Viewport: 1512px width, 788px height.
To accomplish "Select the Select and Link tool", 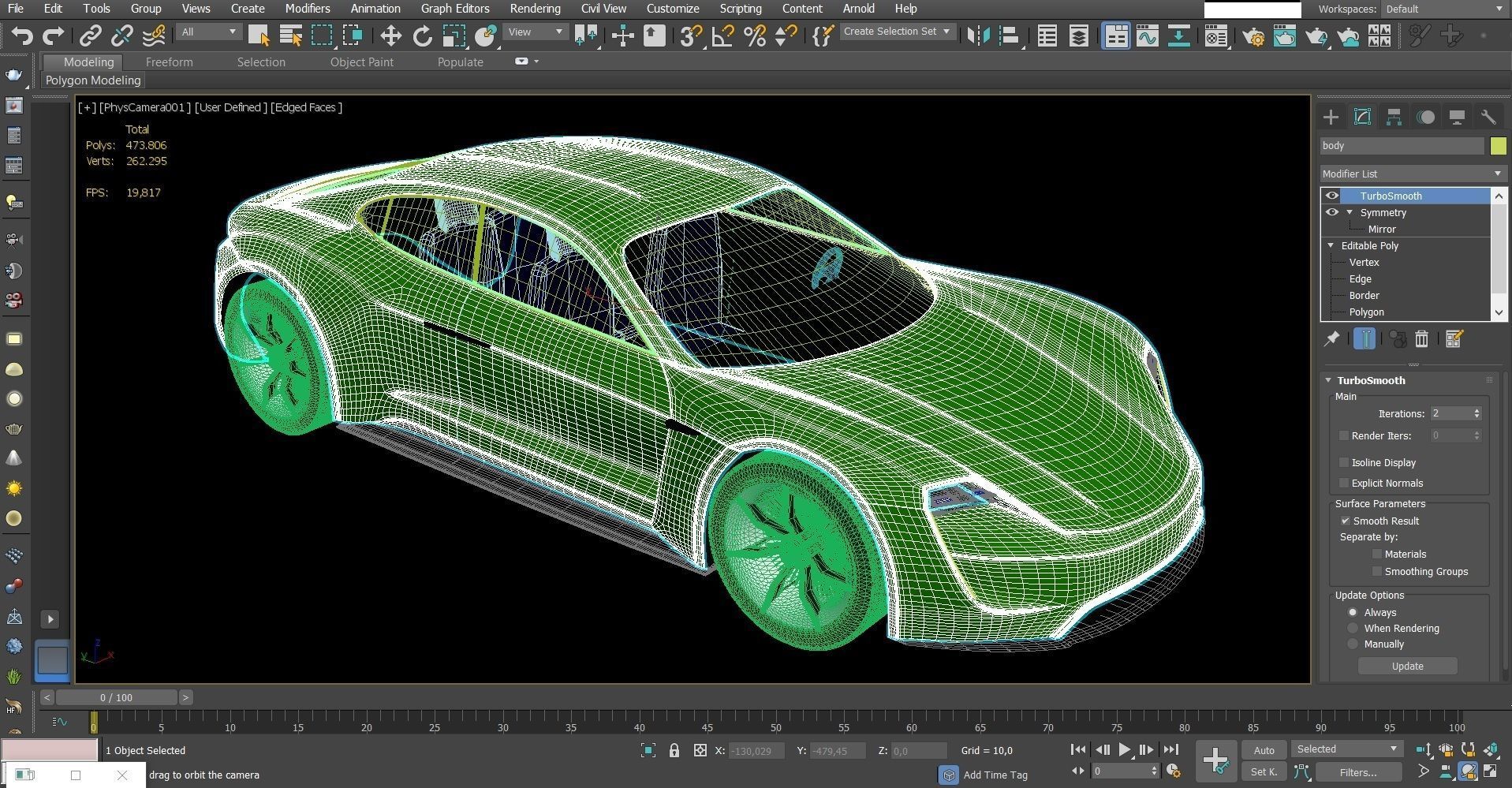I will pos(90,35).
